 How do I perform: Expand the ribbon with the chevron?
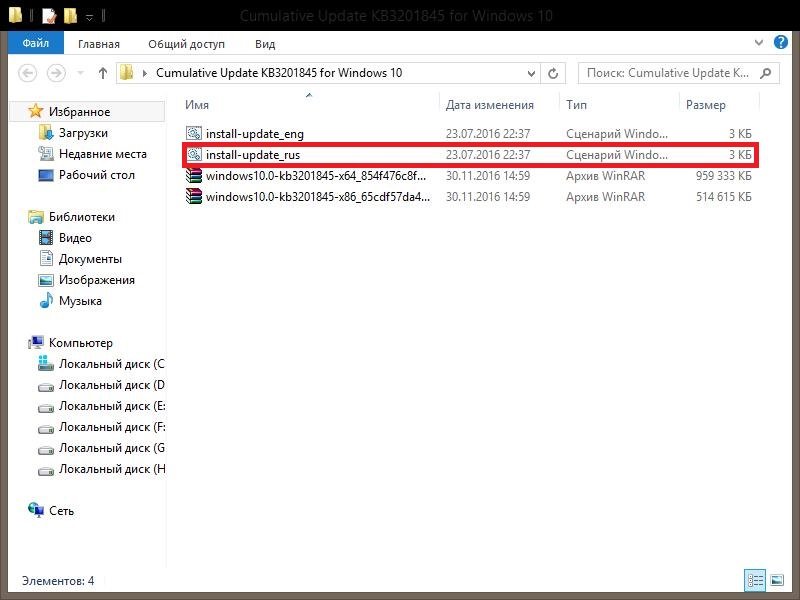pyautogui.click(x=759, y=43)
